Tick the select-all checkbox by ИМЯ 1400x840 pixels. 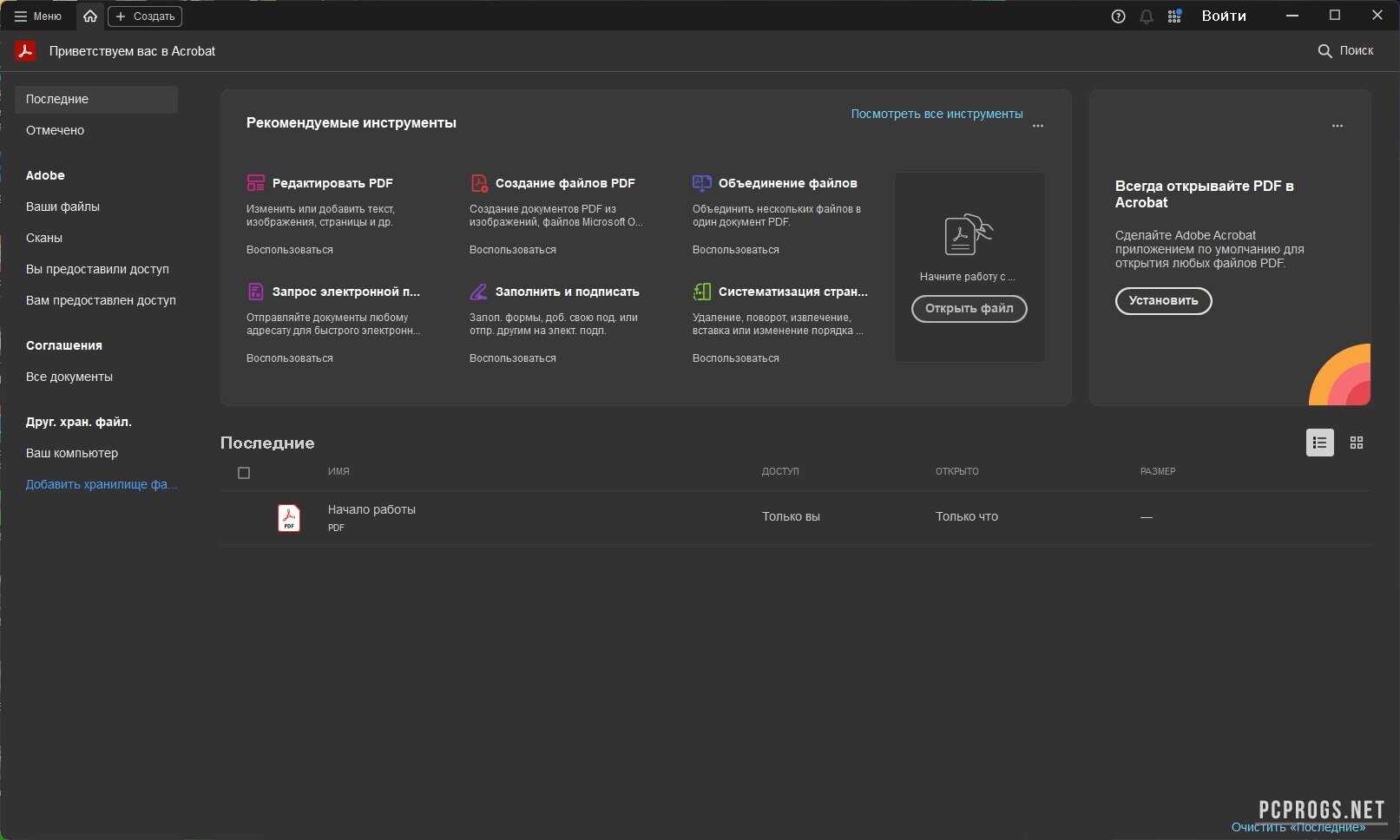tap(244, 473)
